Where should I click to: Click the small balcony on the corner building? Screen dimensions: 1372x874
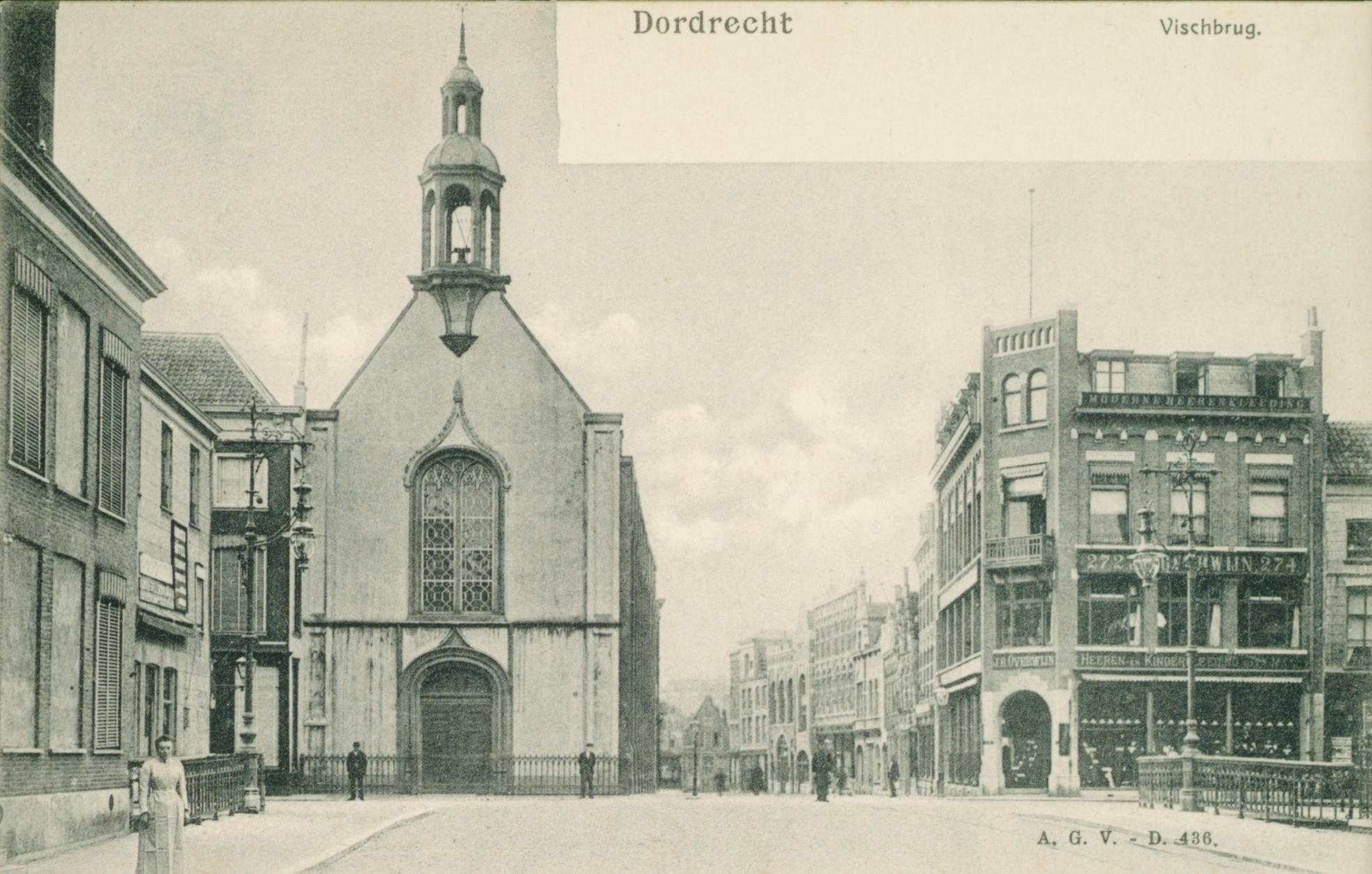(x=1019, y=551)
